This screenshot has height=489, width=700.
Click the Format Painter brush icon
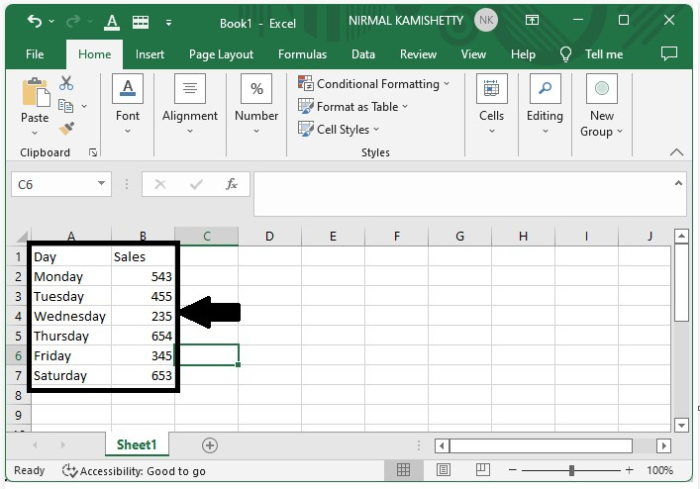67,128
